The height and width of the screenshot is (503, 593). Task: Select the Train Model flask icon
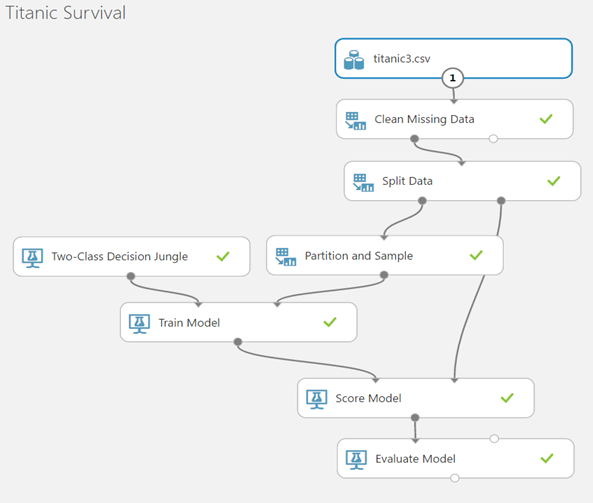(140, 324)
